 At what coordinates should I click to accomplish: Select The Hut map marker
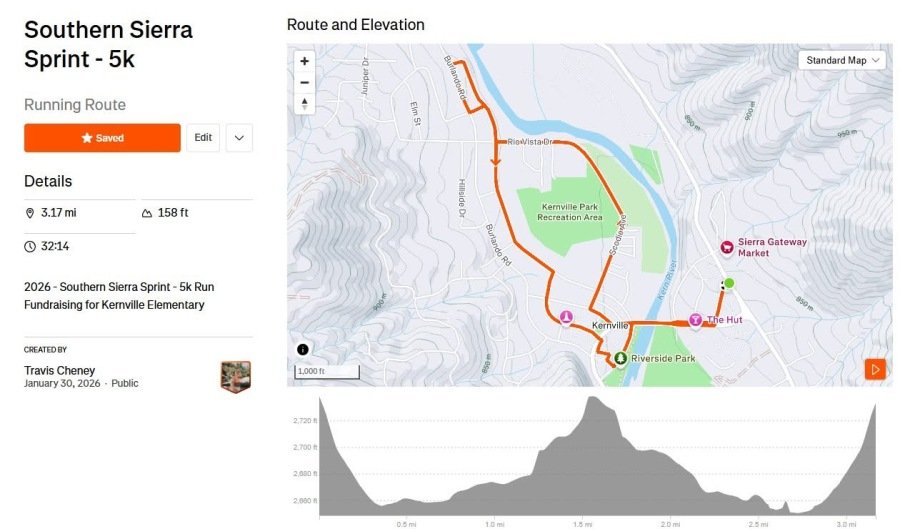point(695,320)
